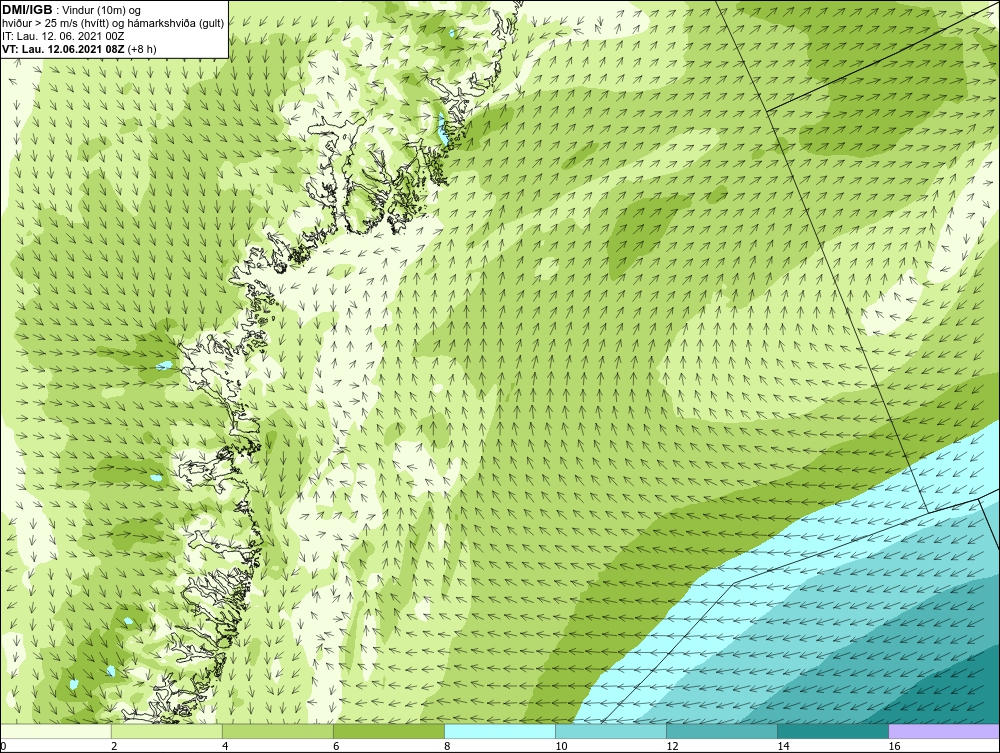The image size is (1000, 753).
Task: Click the 6–8 m/s dark green legend swatch
Action: pyautogui.click(x=389, y=731)
